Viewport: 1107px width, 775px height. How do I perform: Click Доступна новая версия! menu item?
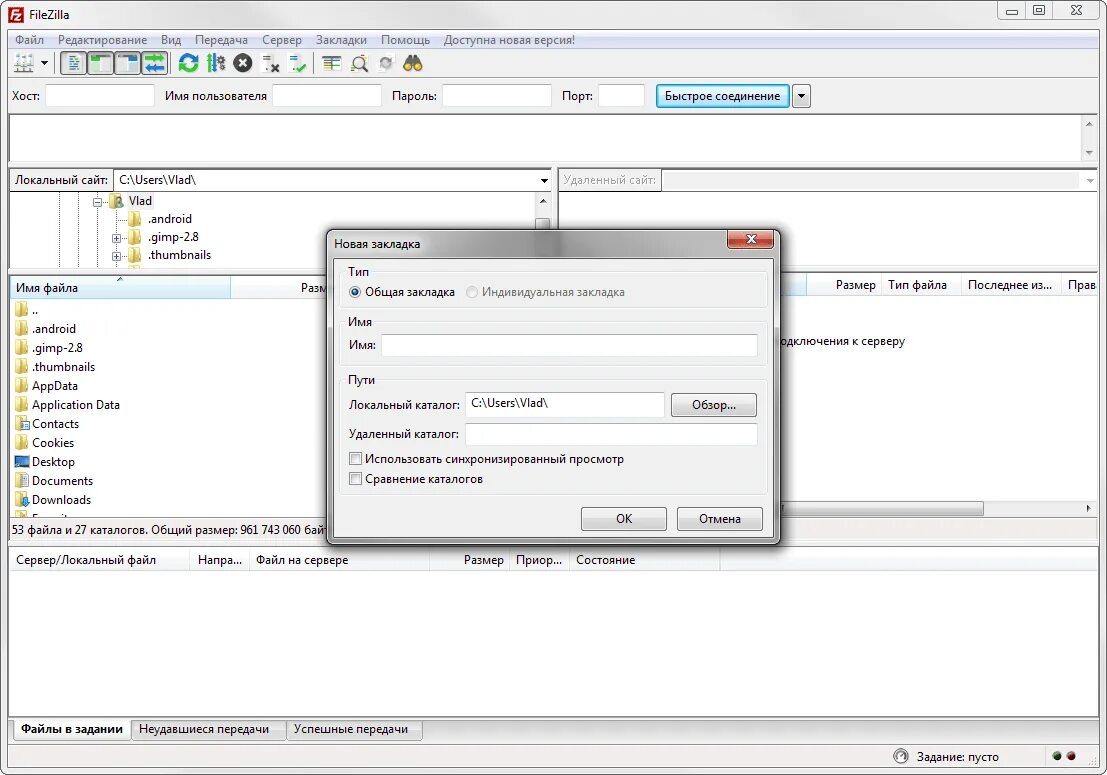(509, 40)
